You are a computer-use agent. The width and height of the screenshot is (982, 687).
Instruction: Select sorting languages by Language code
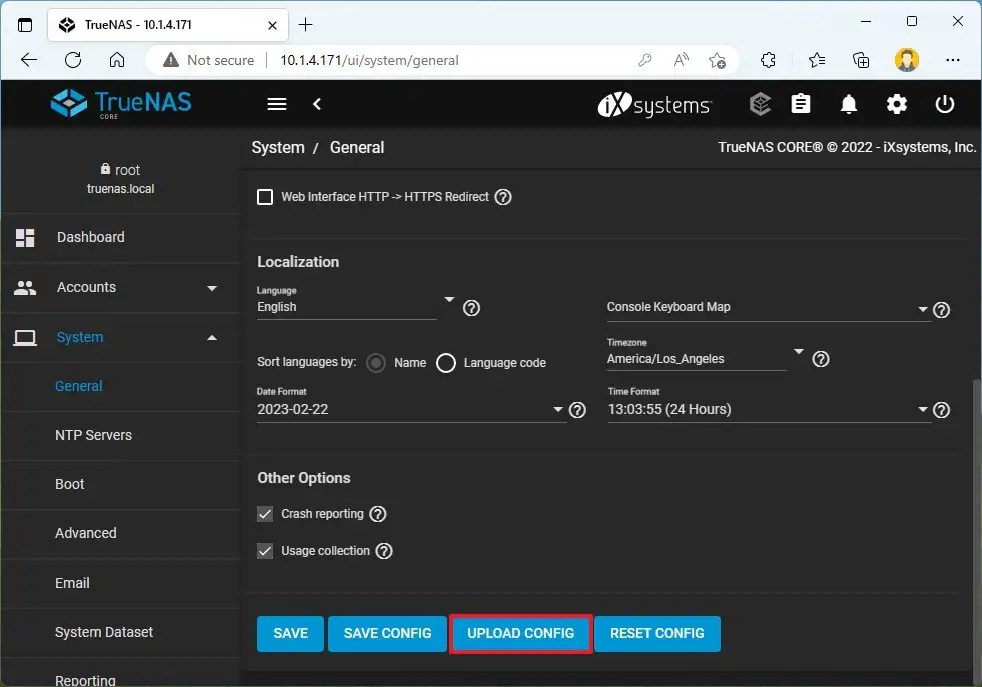pyautogui.click(x=446, y=362)
